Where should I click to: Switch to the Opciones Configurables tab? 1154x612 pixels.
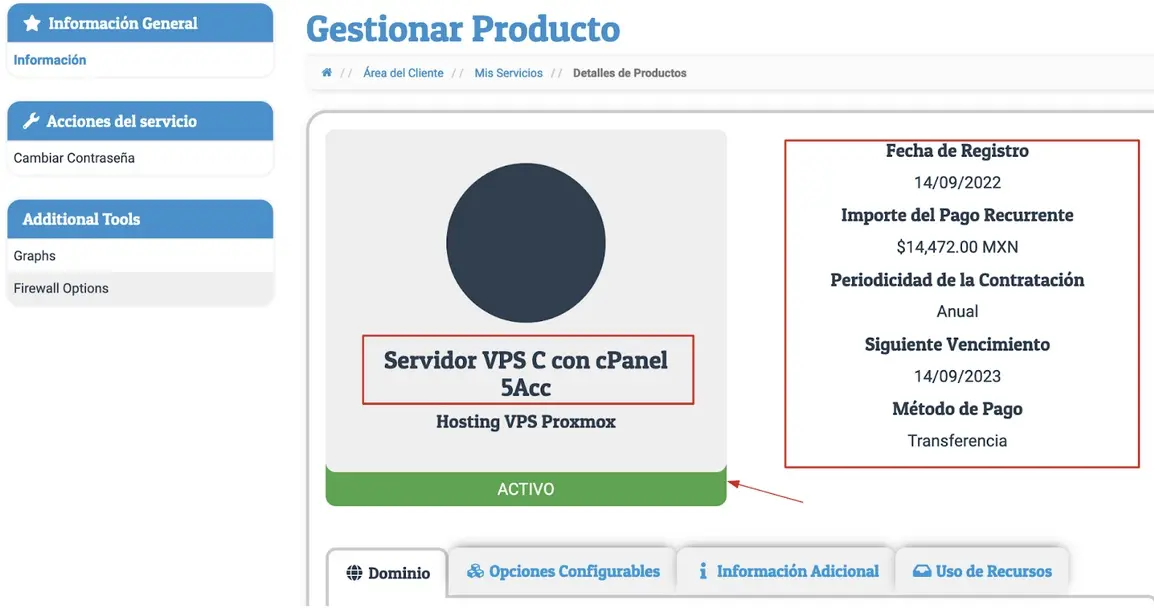click(563, 571)
